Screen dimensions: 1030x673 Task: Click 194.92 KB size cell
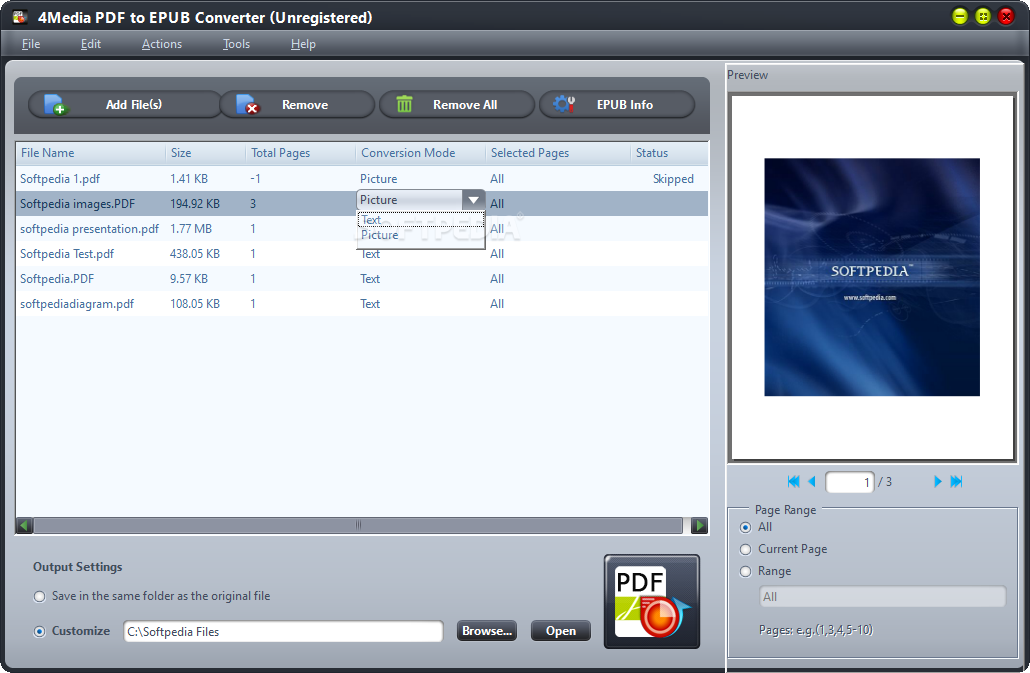(x=195, y=204)
